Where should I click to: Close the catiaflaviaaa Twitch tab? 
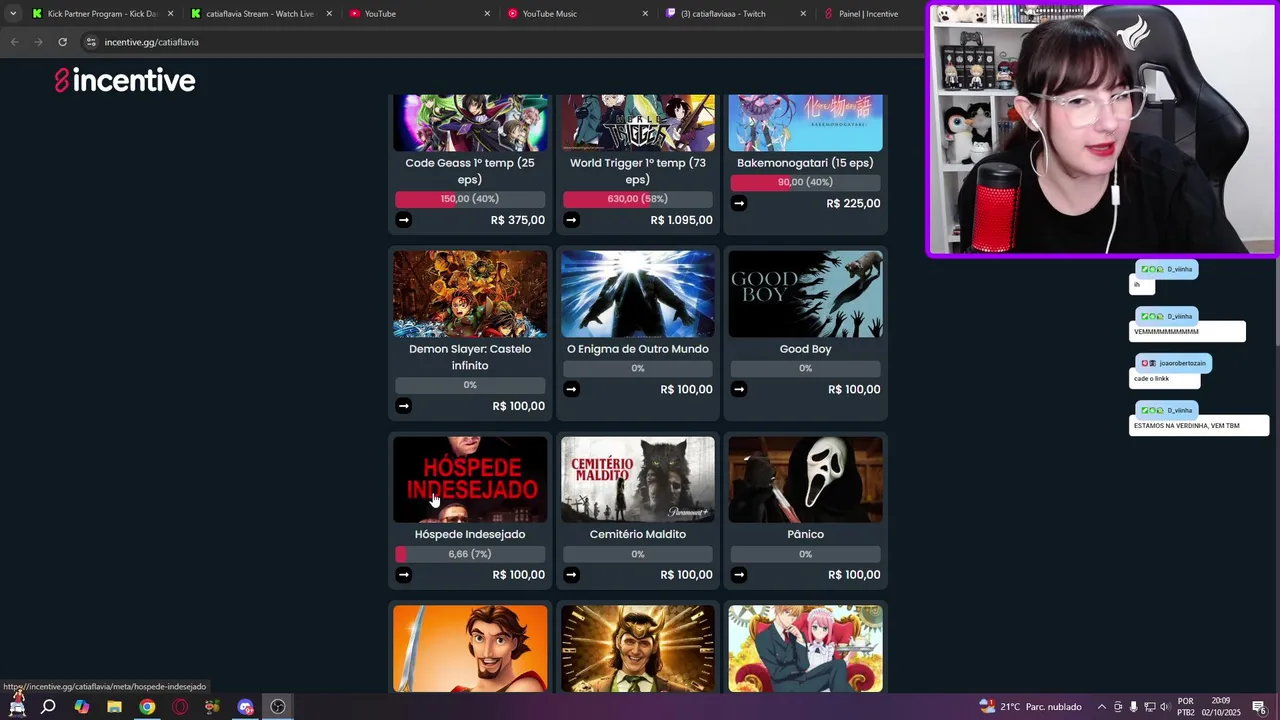pyautogui.click(x=803, y=14)
